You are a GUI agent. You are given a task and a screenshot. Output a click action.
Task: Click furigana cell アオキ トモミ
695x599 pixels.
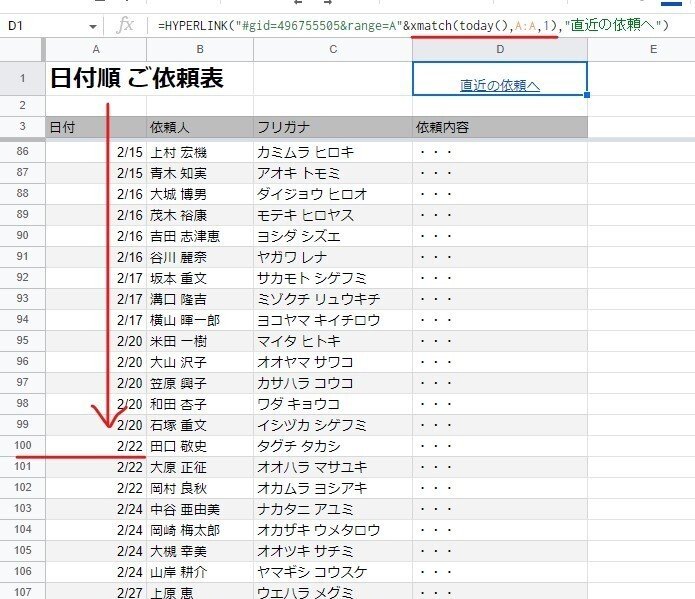coord(333,173)
